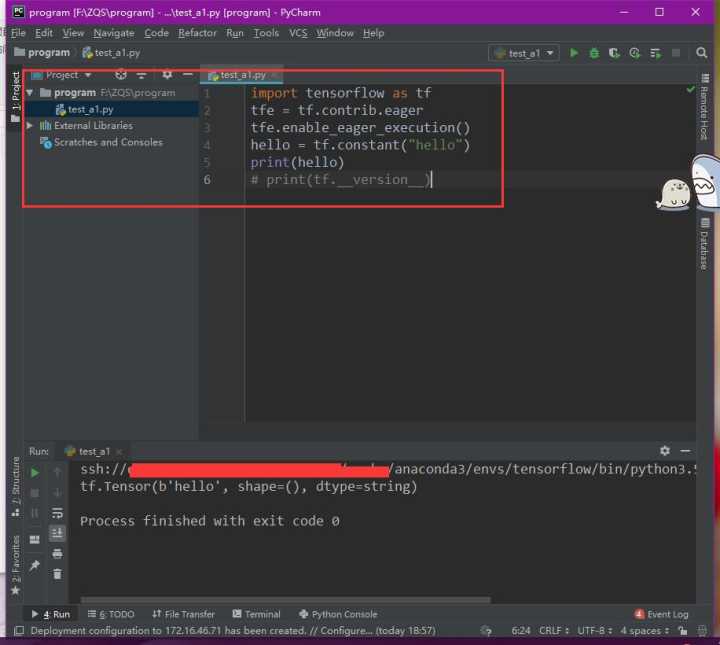The width and height of the screenshot is (720, 645).
Task: Hide the Project tool window panel
Action: pyautogui.click(x=187, y=74)
